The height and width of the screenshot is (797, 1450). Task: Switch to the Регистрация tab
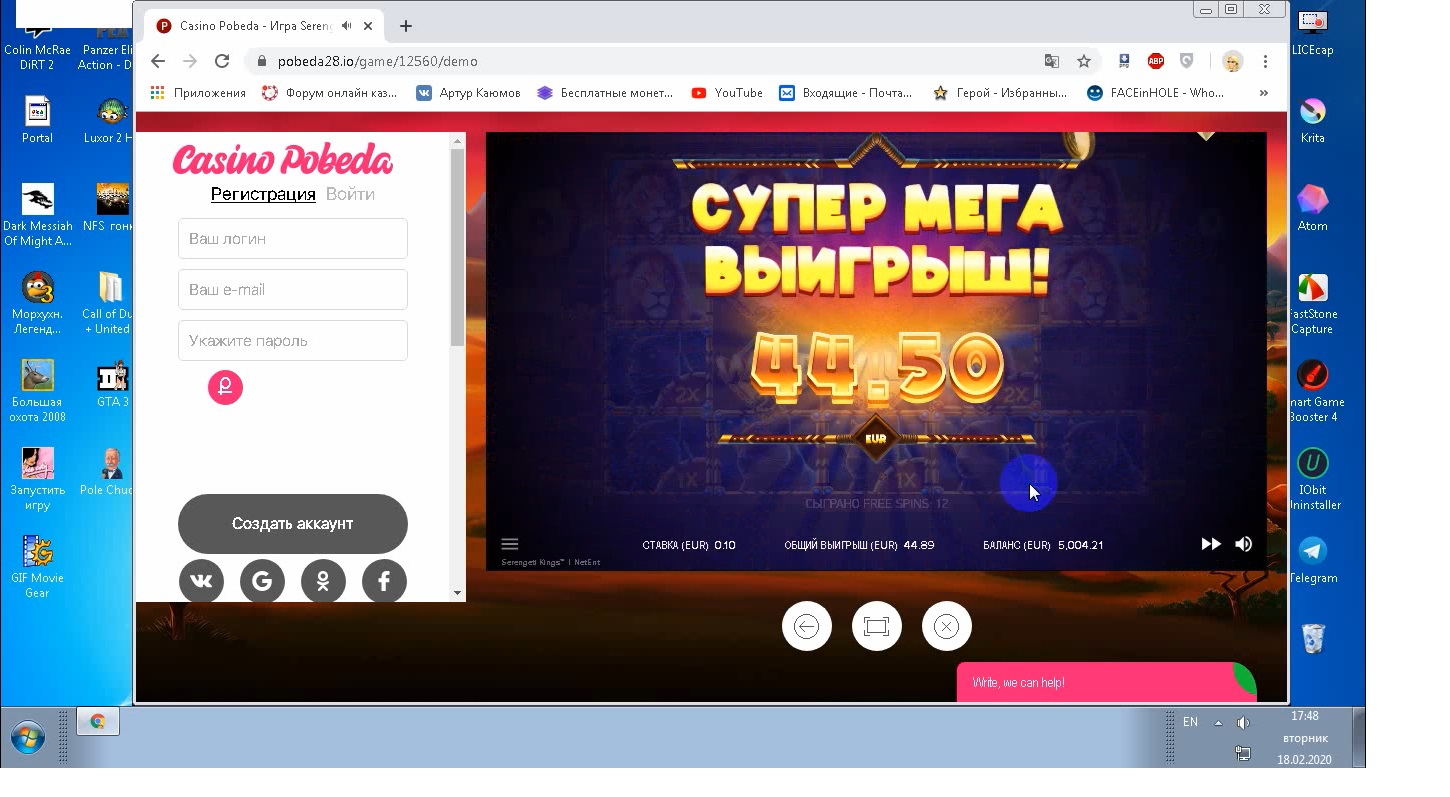point(263,194)
